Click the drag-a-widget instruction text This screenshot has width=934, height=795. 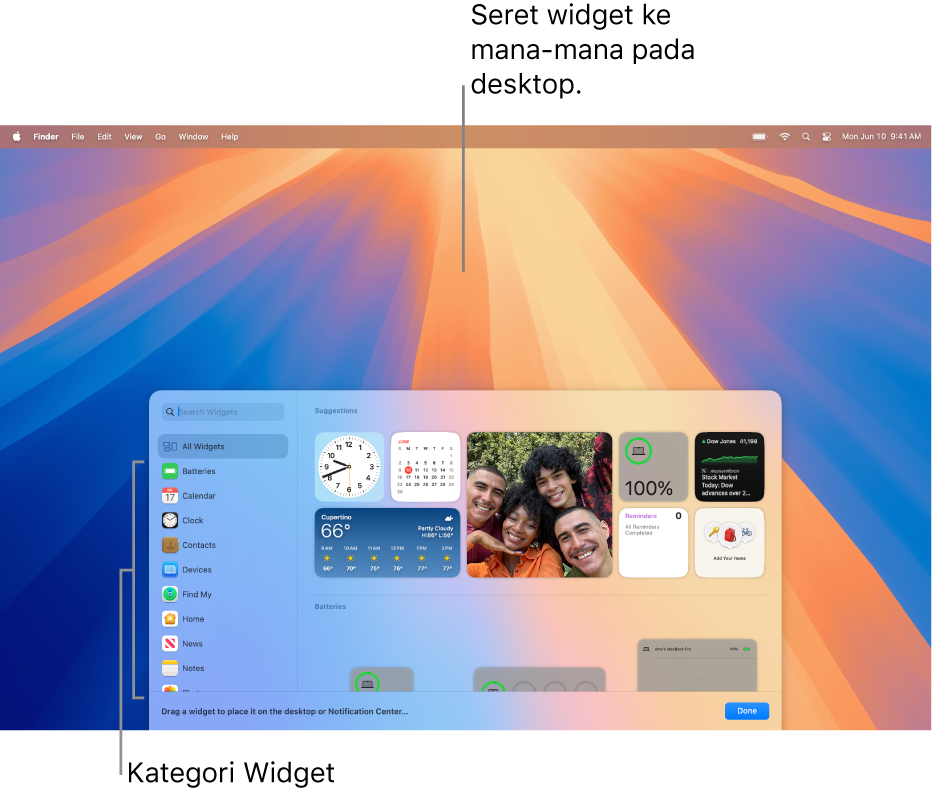click(285, 712)
